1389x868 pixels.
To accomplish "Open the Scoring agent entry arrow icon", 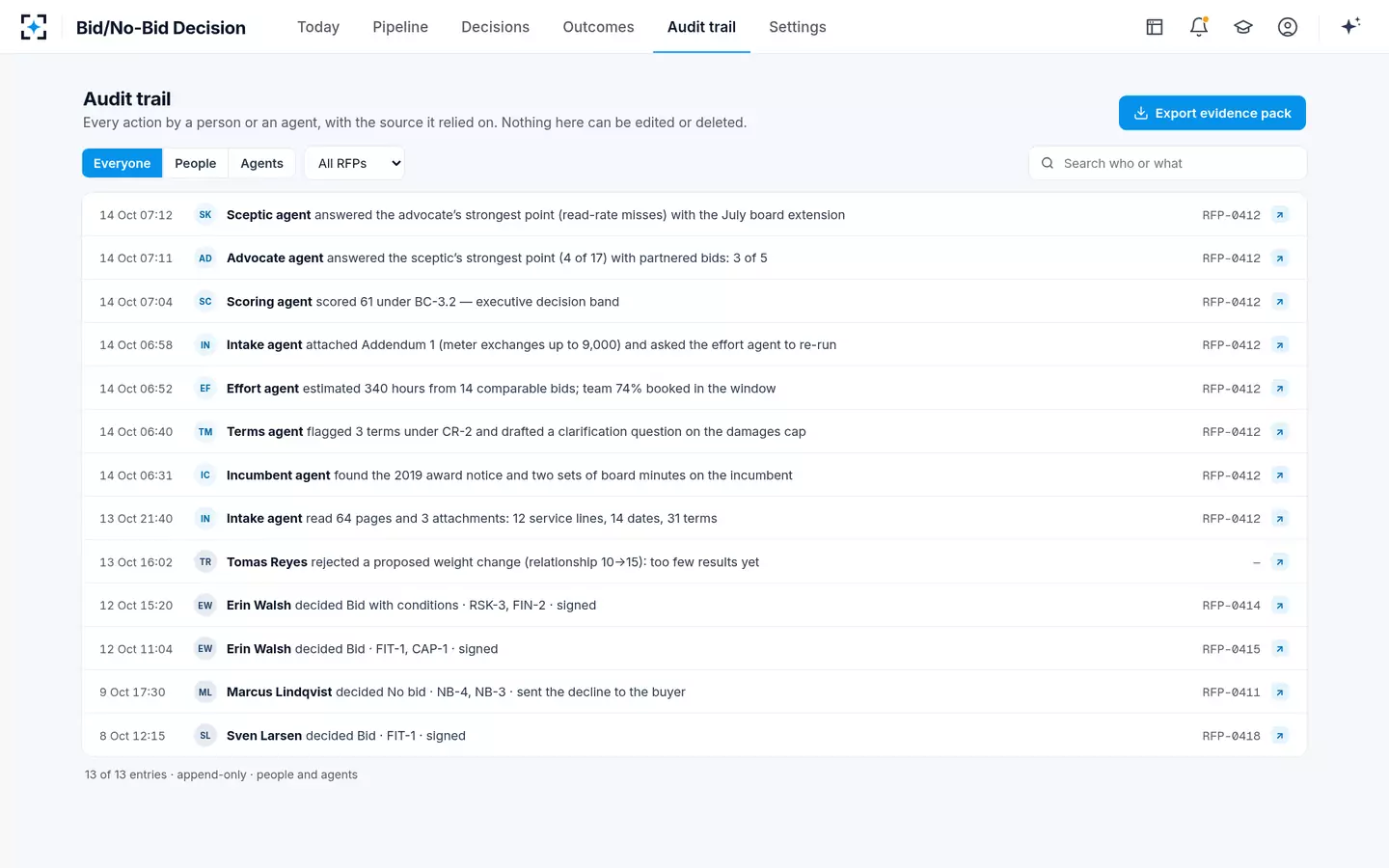I will tap(1280, 302).
